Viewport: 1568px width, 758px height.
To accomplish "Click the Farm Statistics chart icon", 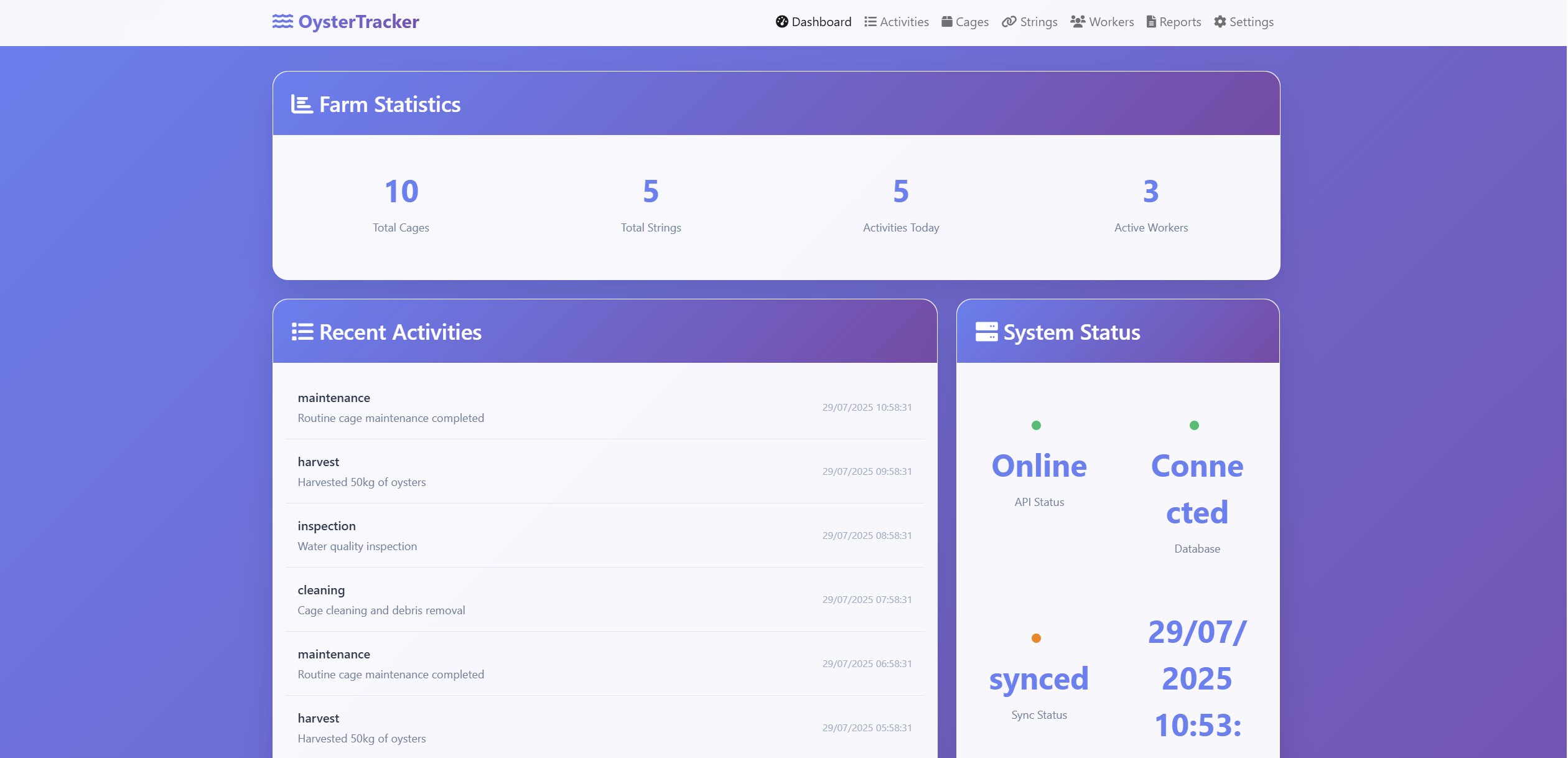I will (302, 104).
